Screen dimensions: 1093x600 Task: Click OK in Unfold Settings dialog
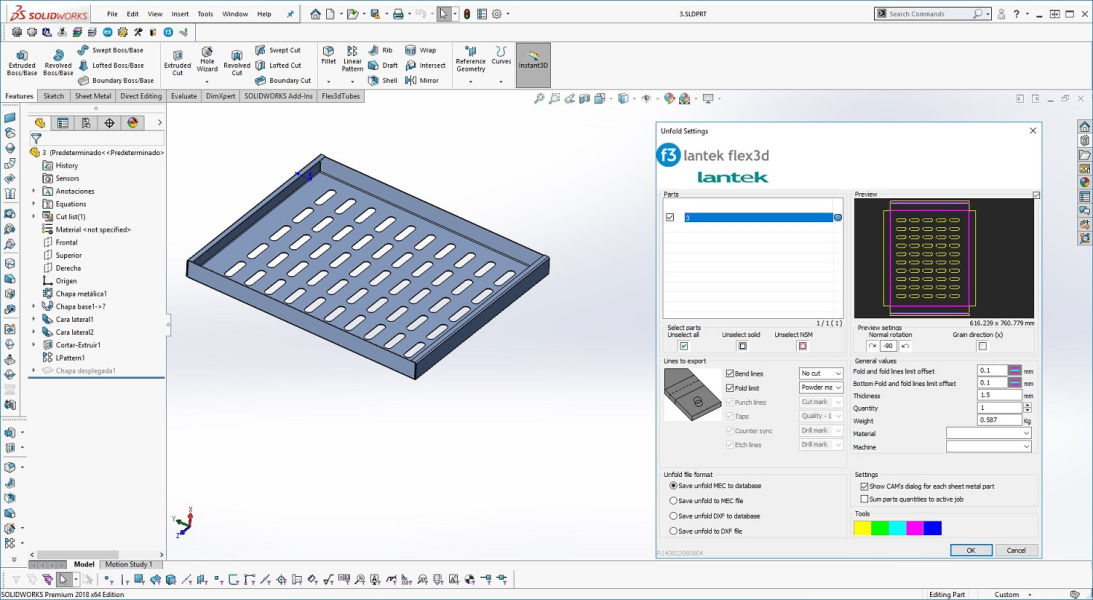coord(970,550)
